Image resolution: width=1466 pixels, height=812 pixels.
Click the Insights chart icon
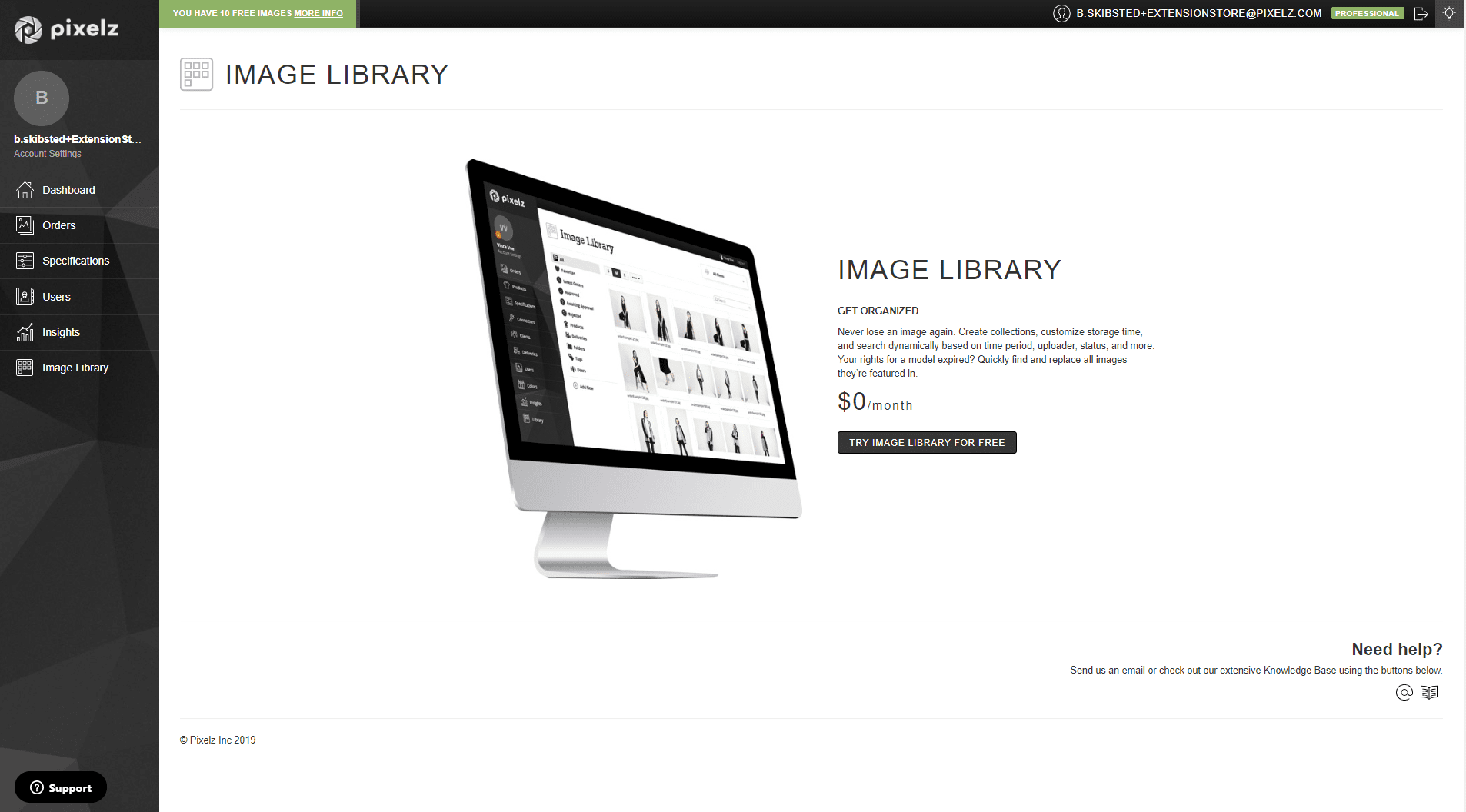pos(25,332)
